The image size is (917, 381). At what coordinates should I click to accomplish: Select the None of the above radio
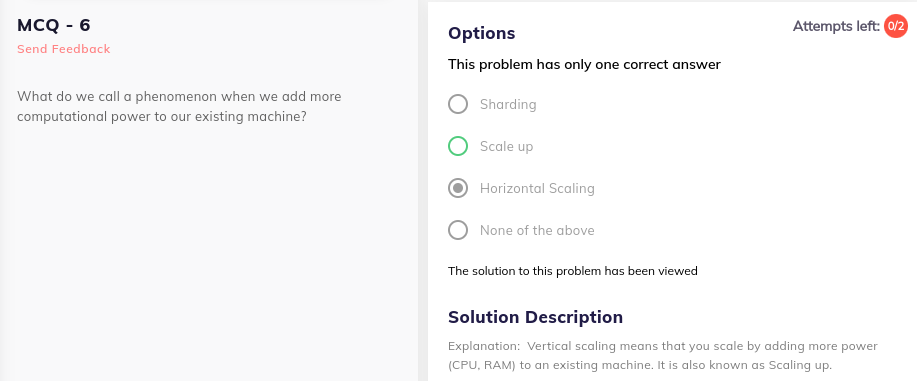458,230
